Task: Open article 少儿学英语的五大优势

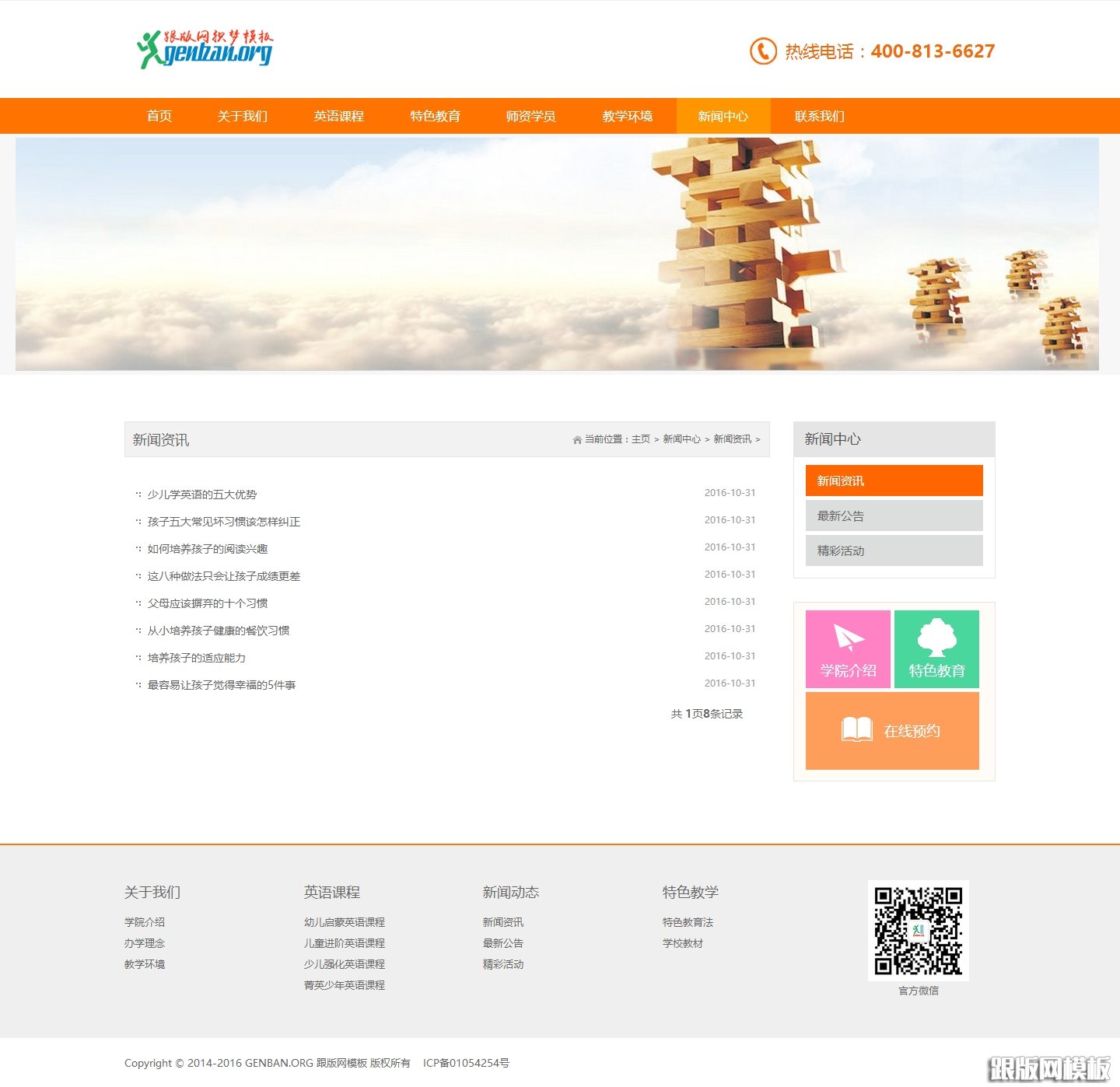Action: pyautogui.click(x=202, y=495)
